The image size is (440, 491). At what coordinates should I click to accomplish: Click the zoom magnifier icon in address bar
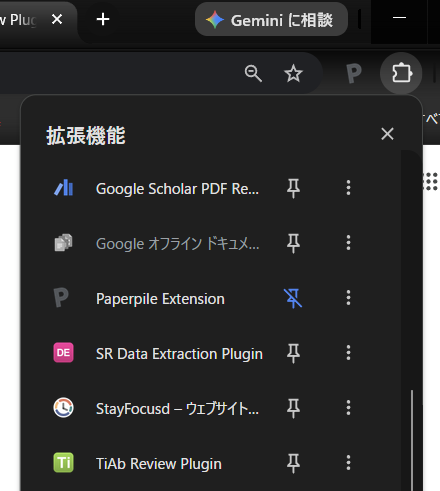253,73
